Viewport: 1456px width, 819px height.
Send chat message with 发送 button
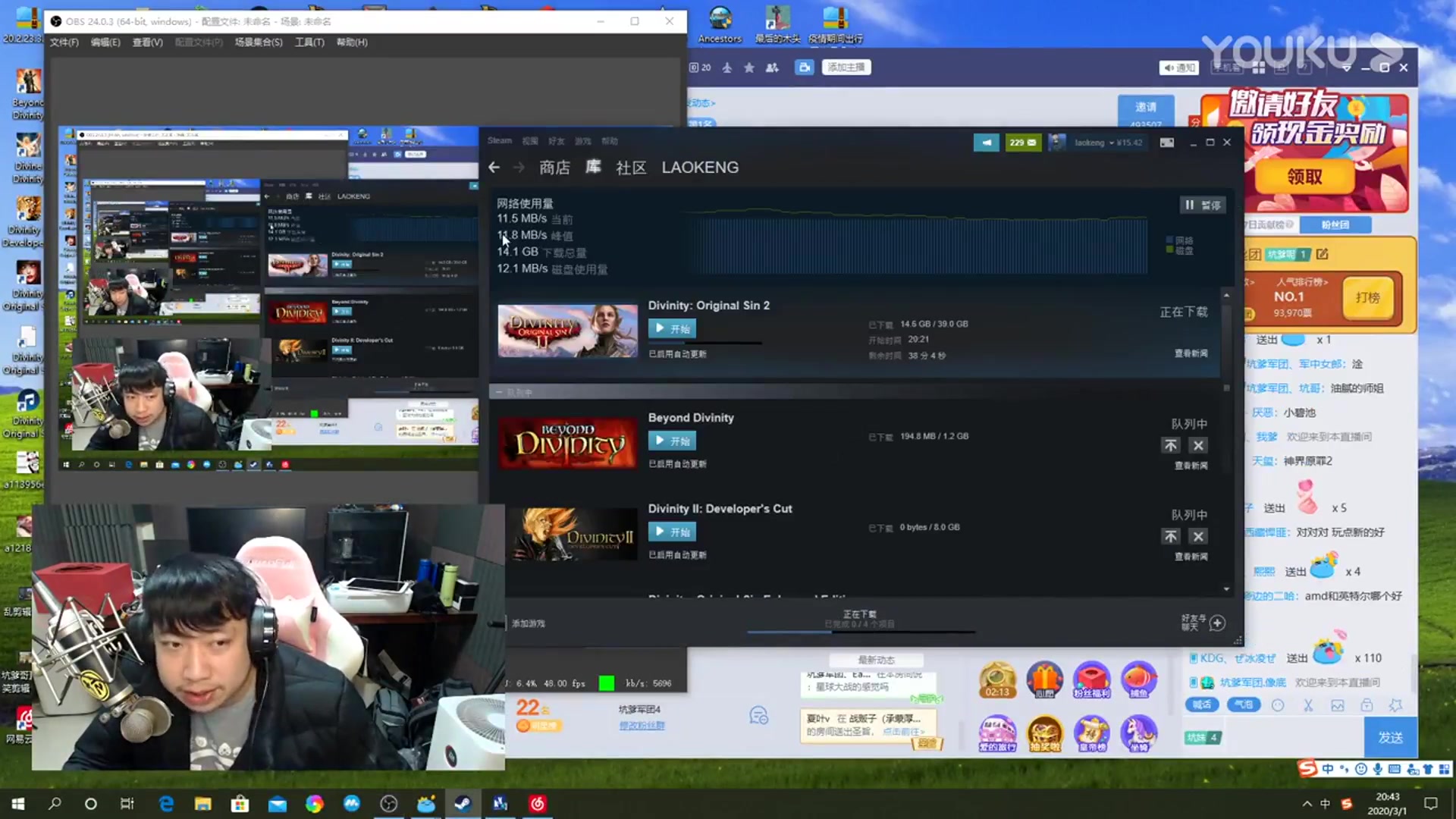[1390, 737]
